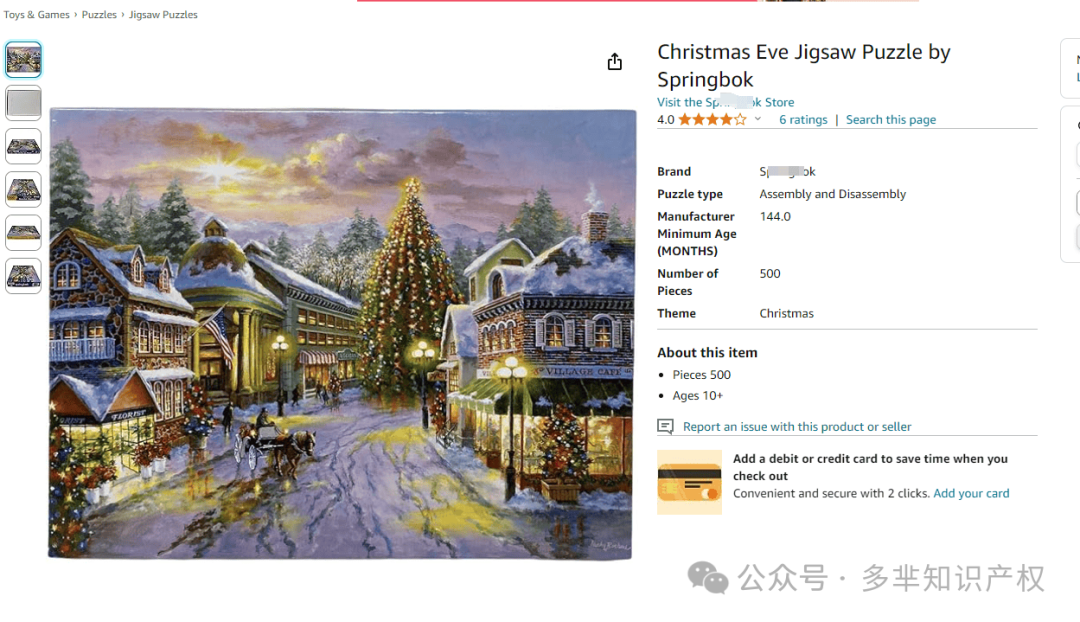Image resolution: width=1080 pixels, height=622 pixels.
Task: Click the main Christmas Eve puzzle image
Action: click(x=342, y=333)
